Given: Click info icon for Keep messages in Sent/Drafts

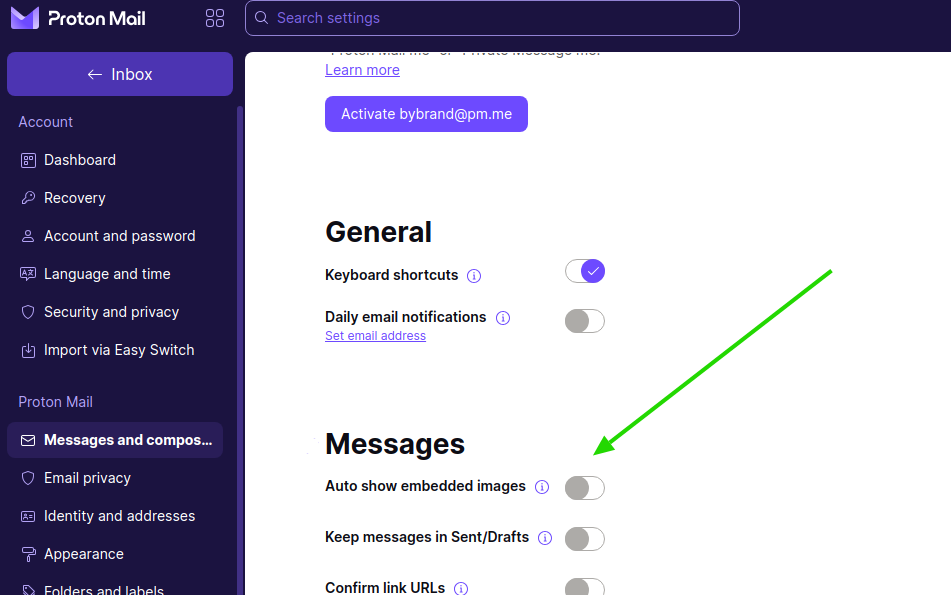Looking at the screenshot, I should tap(545, 538).
